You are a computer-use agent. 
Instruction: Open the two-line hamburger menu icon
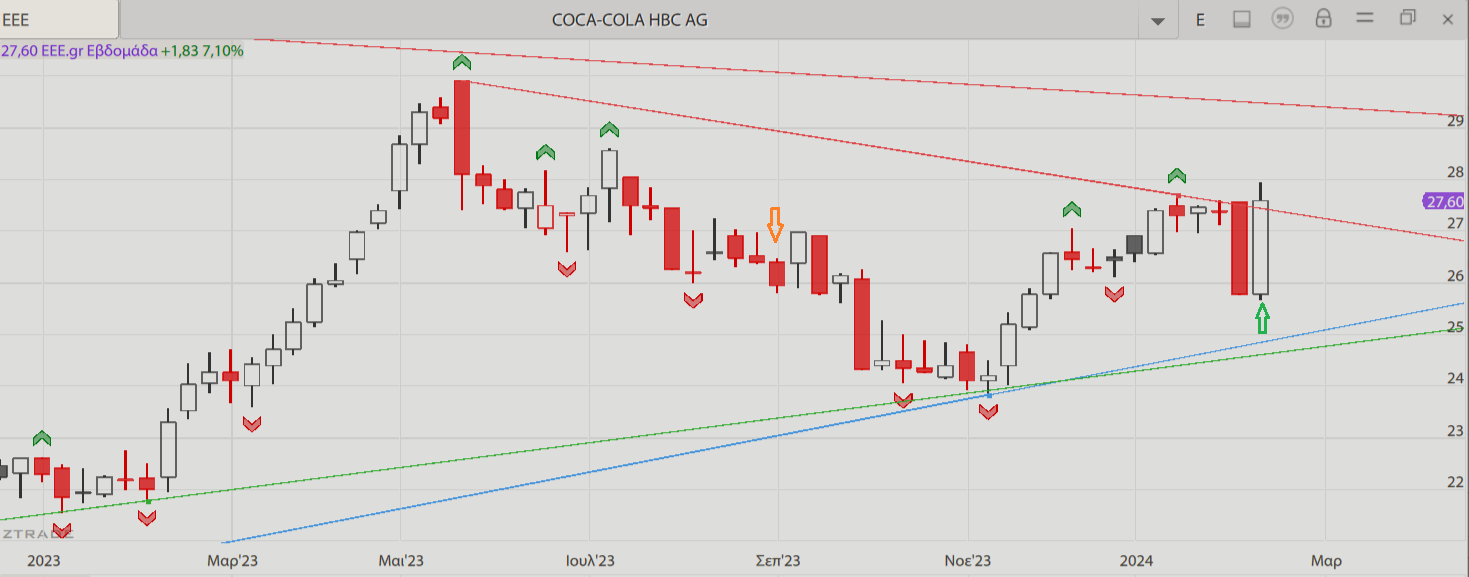1365,19
